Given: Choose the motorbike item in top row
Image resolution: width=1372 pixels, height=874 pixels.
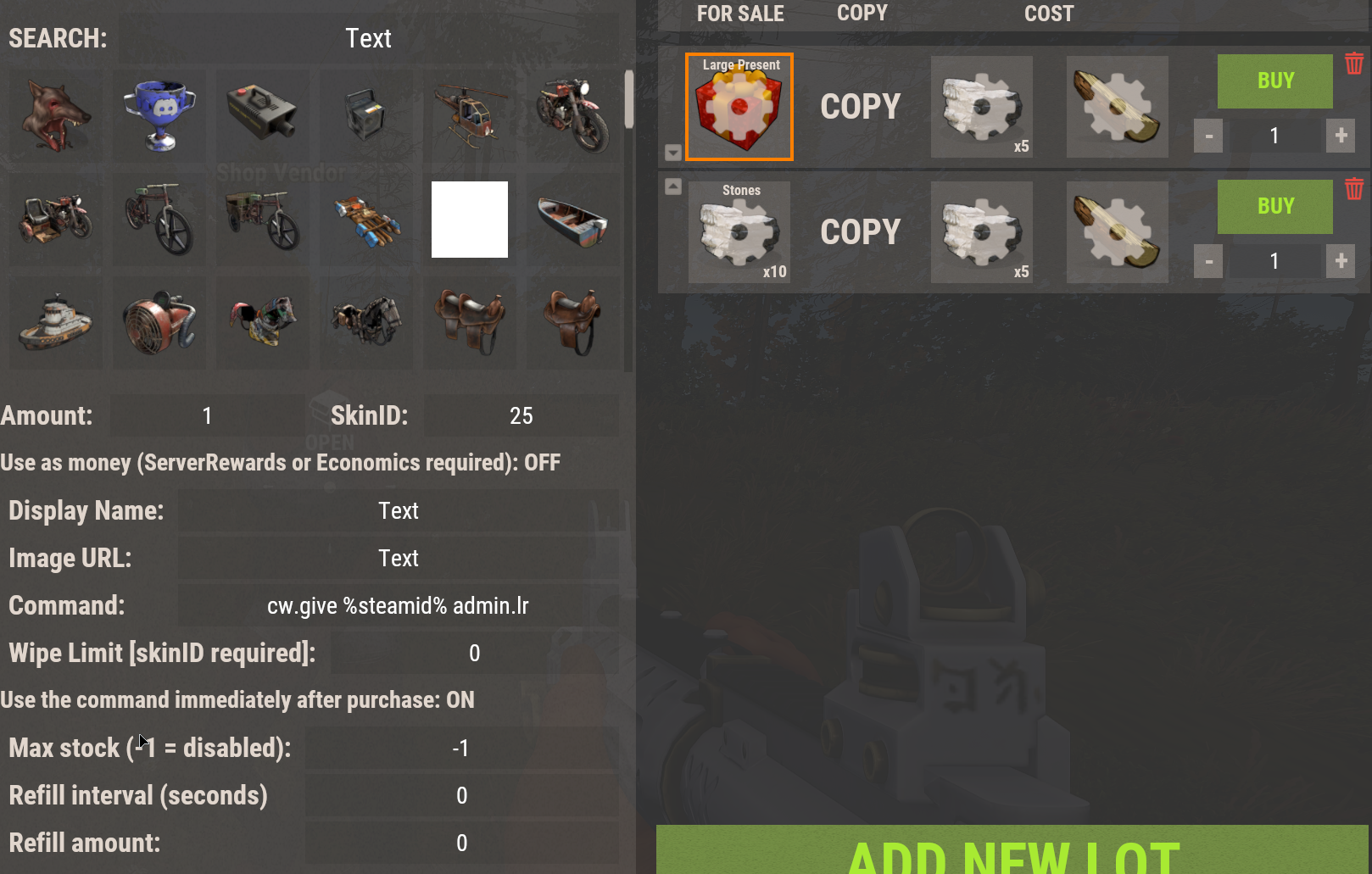Looking at the screenshot, I should click(573, 116).
